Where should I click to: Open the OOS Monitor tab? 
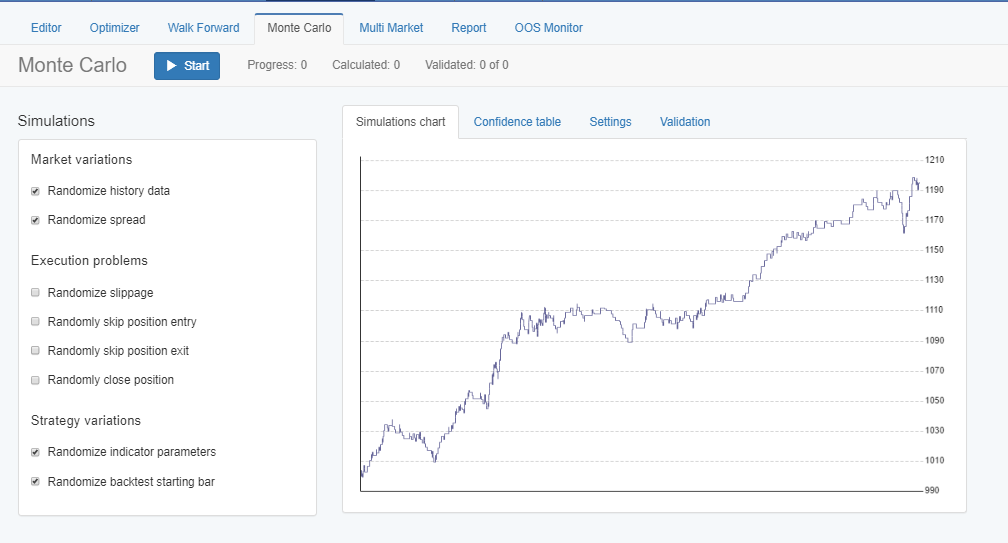(x=548, y=28)
